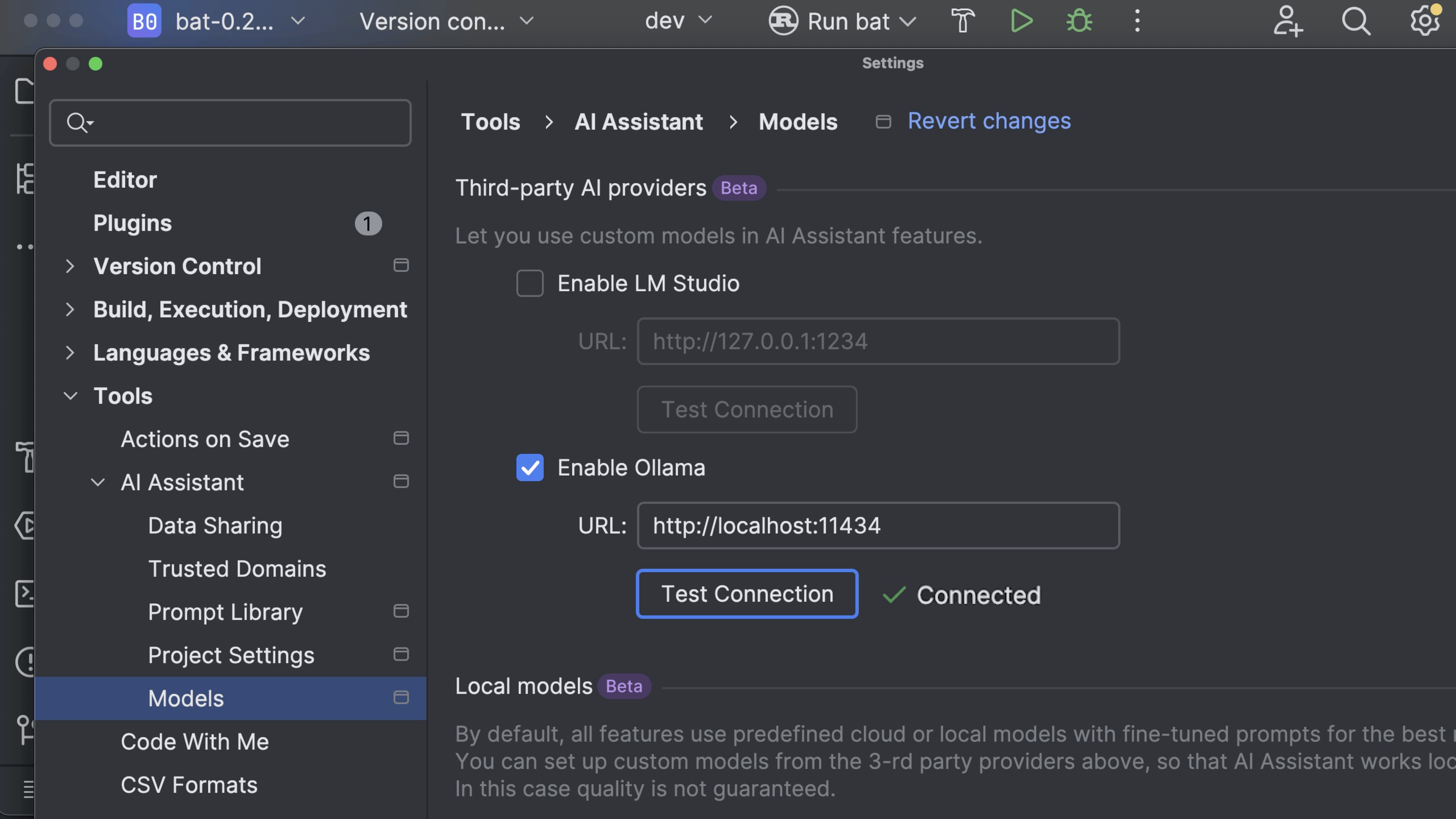The image size is (1456, 819).
Task: Select Prompt Library in settings tree
Action: 225,612
